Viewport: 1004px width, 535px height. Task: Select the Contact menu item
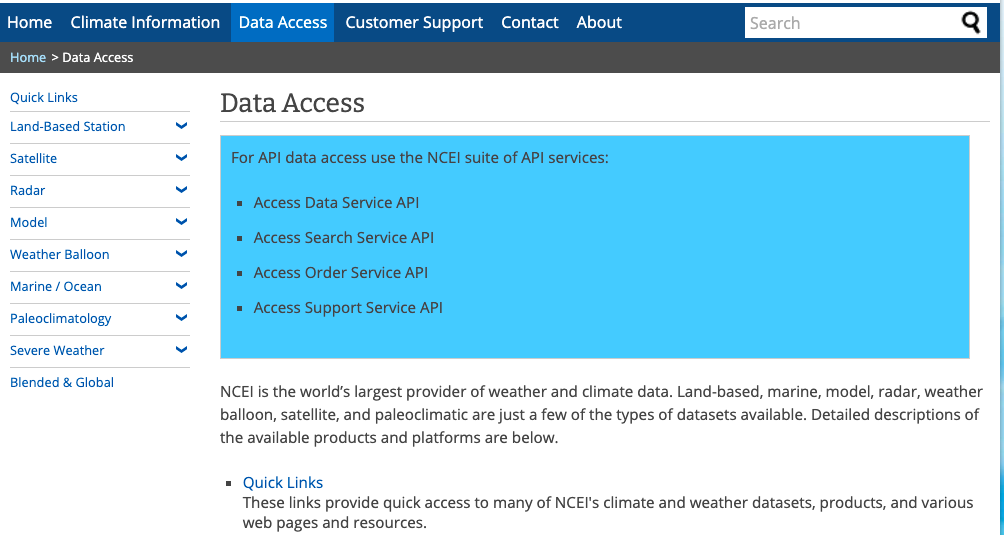click(x=530, y=22)
